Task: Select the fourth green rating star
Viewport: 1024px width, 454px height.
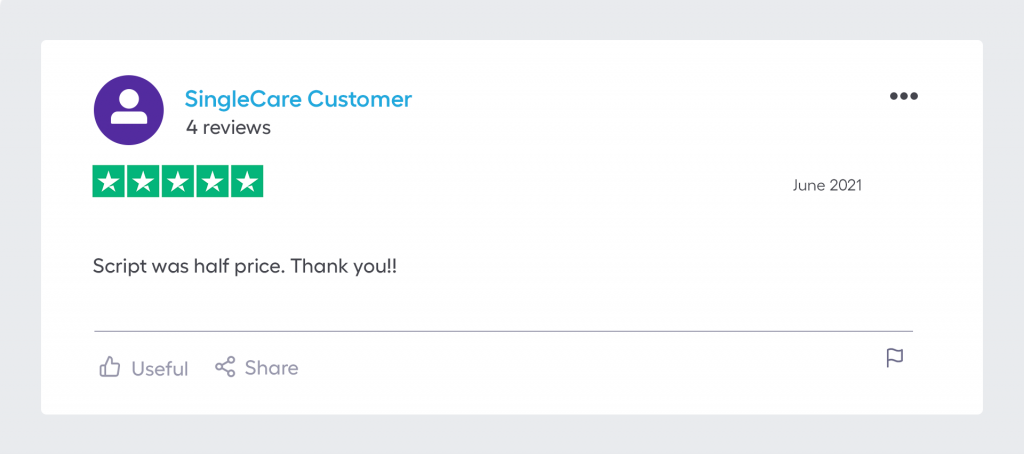Action: tap(212, 181)
